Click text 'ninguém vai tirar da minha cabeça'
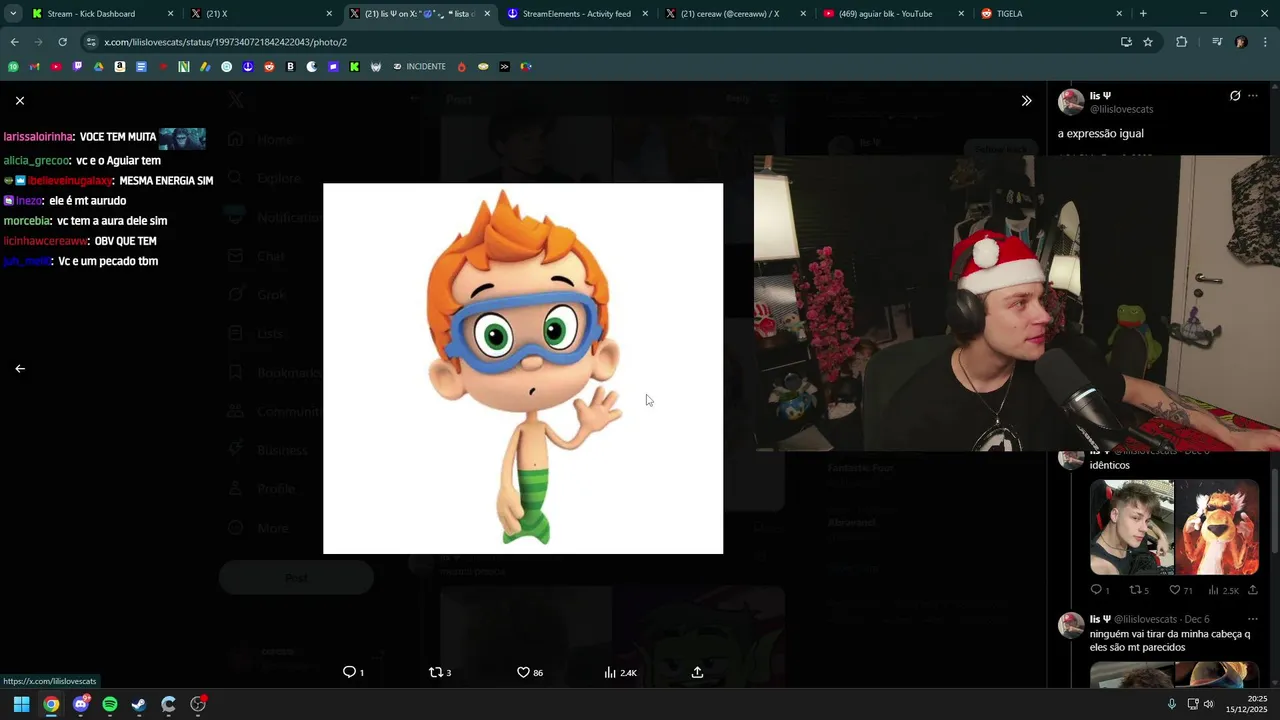Screen dimensions: 1280x720 [x=1169, y=634]
